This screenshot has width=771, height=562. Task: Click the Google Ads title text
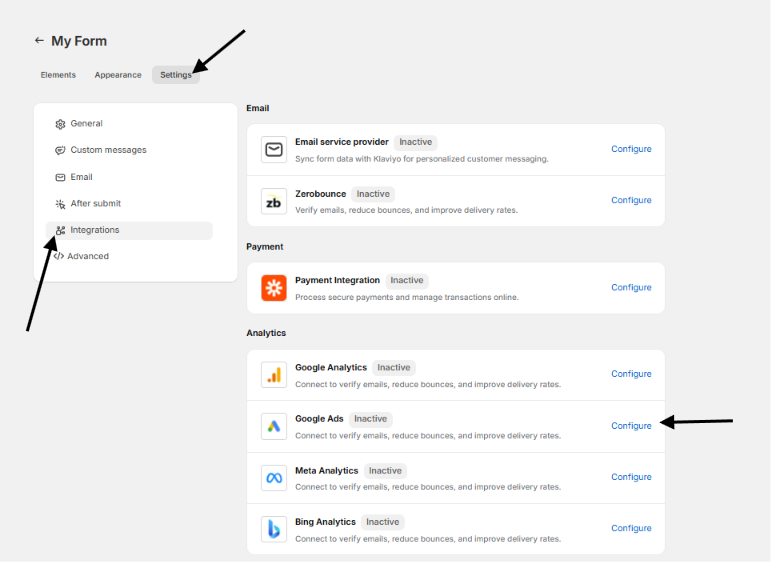pos(319,419)
